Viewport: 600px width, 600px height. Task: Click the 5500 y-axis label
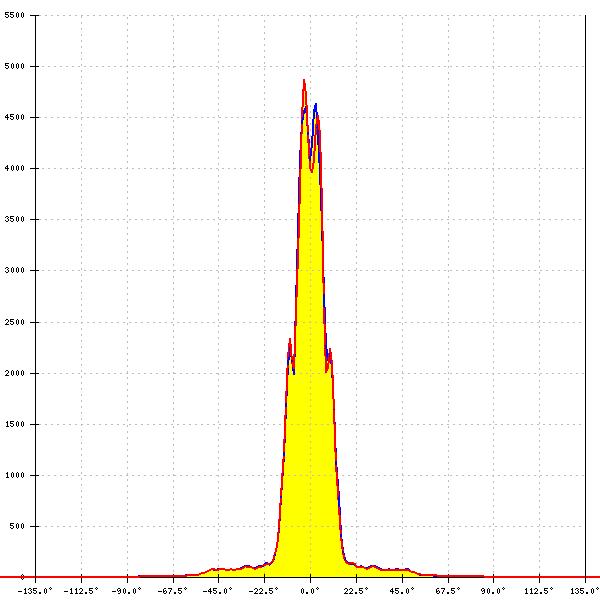coord(15,16)
